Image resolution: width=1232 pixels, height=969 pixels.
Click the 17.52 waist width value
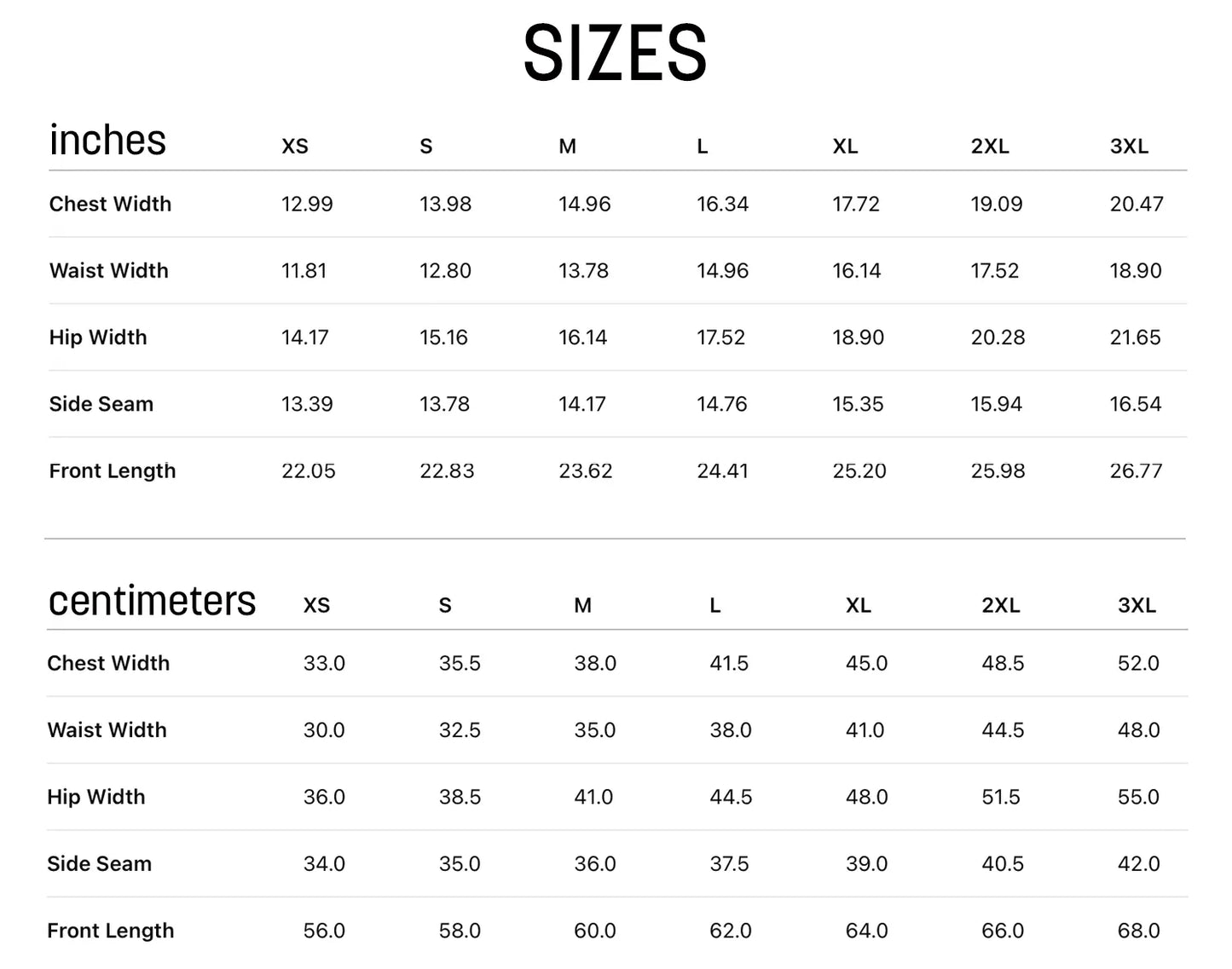click(x=994, y=271)
